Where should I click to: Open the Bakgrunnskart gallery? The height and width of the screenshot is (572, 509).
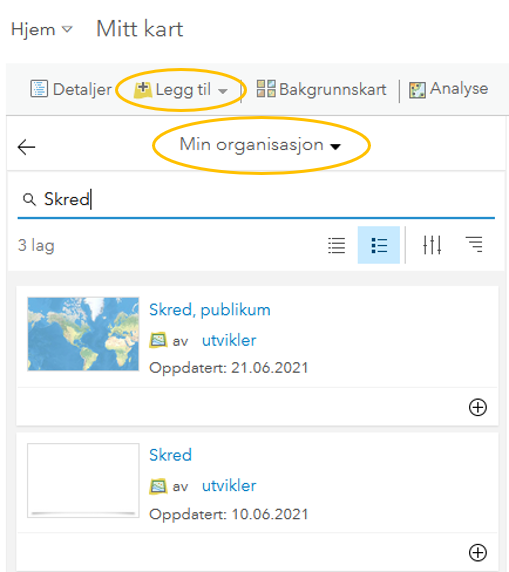pos(321,89)
